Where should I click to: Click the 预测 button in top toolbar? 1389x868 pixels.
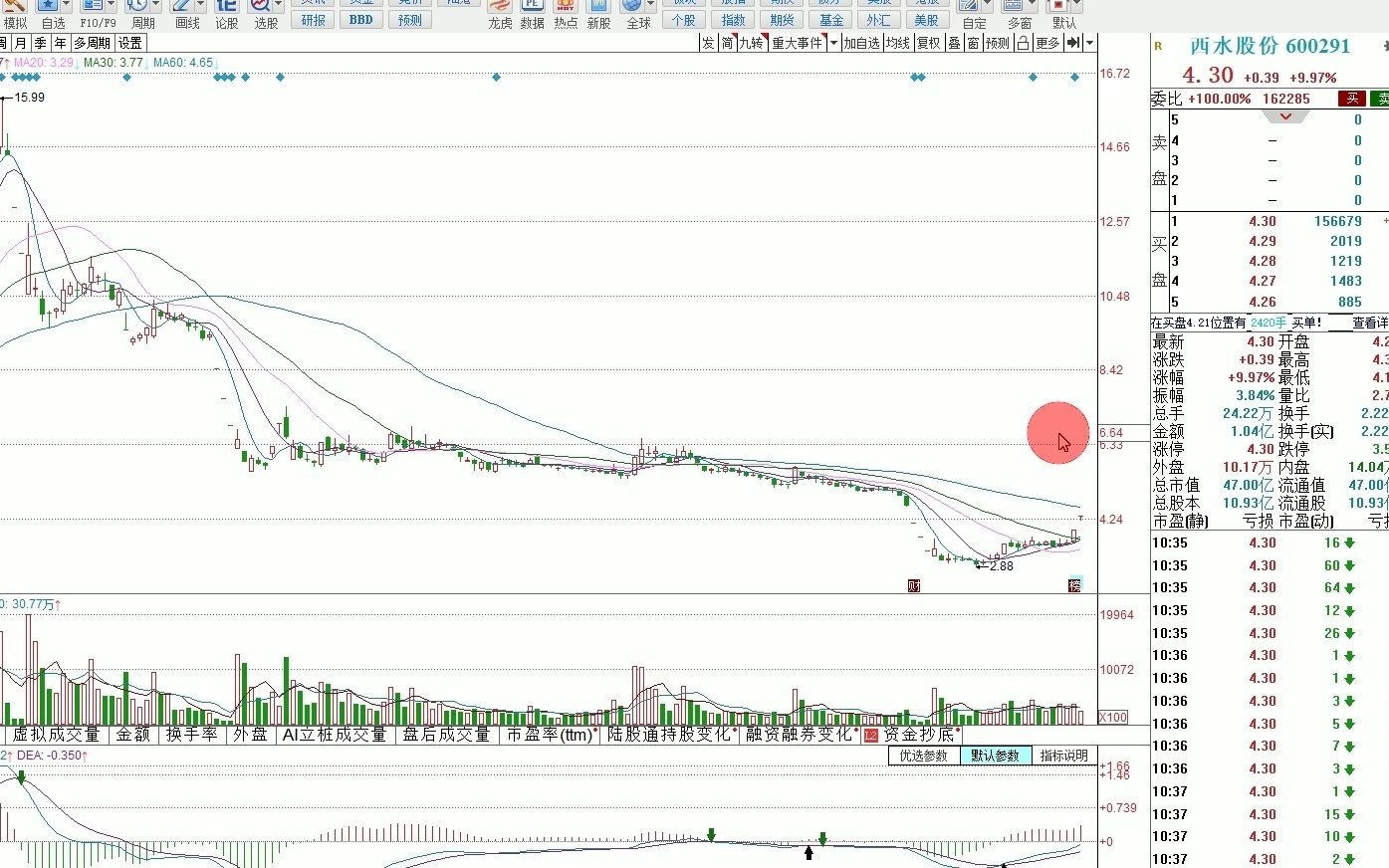tap(409, 20)
